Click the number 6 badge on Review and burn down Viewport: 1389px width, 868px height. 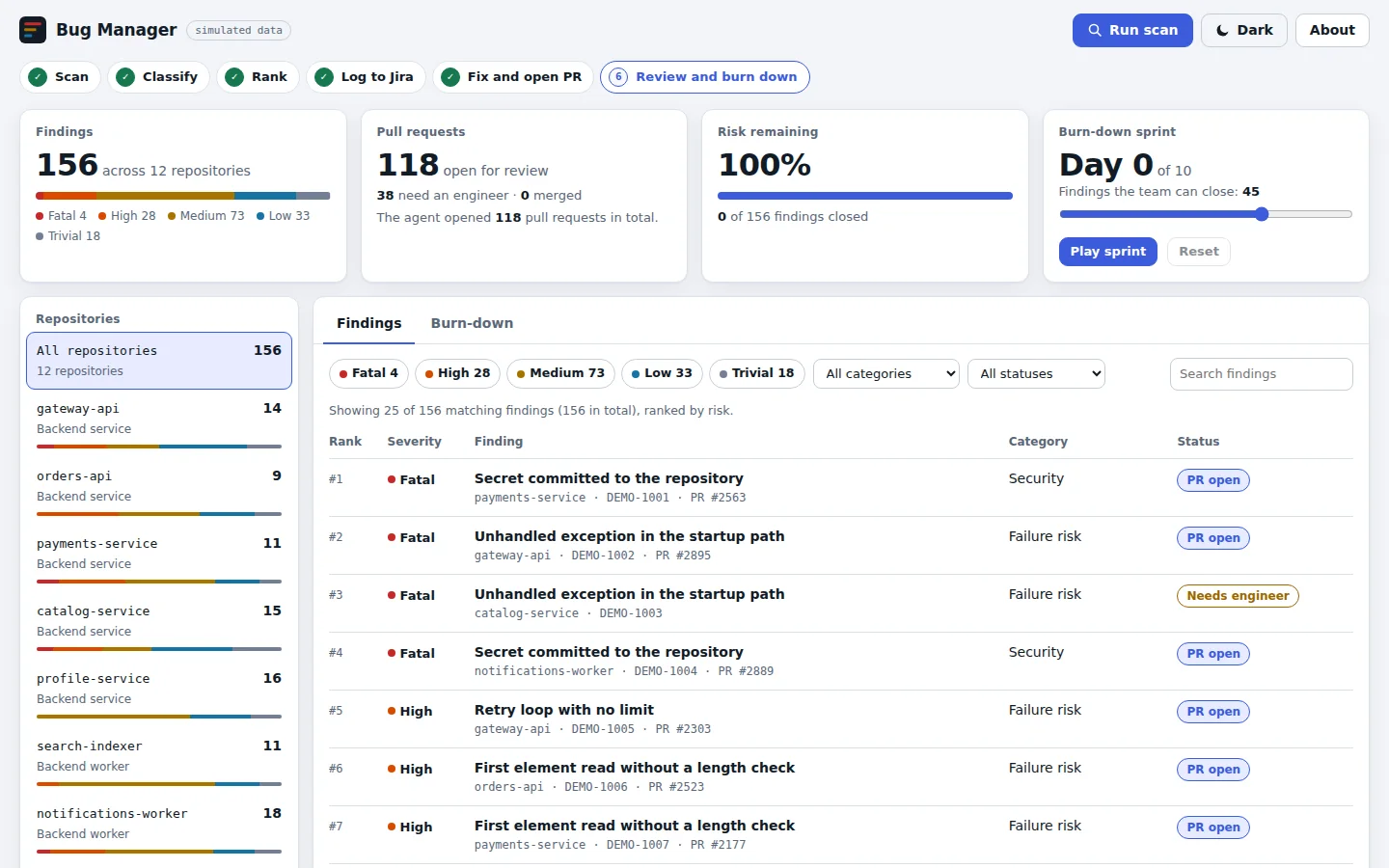[x=618, y=77]
